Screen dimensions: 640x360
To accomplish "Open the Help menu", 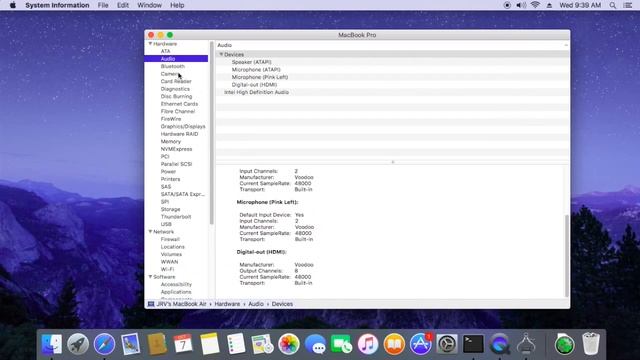I will (177, 5).
